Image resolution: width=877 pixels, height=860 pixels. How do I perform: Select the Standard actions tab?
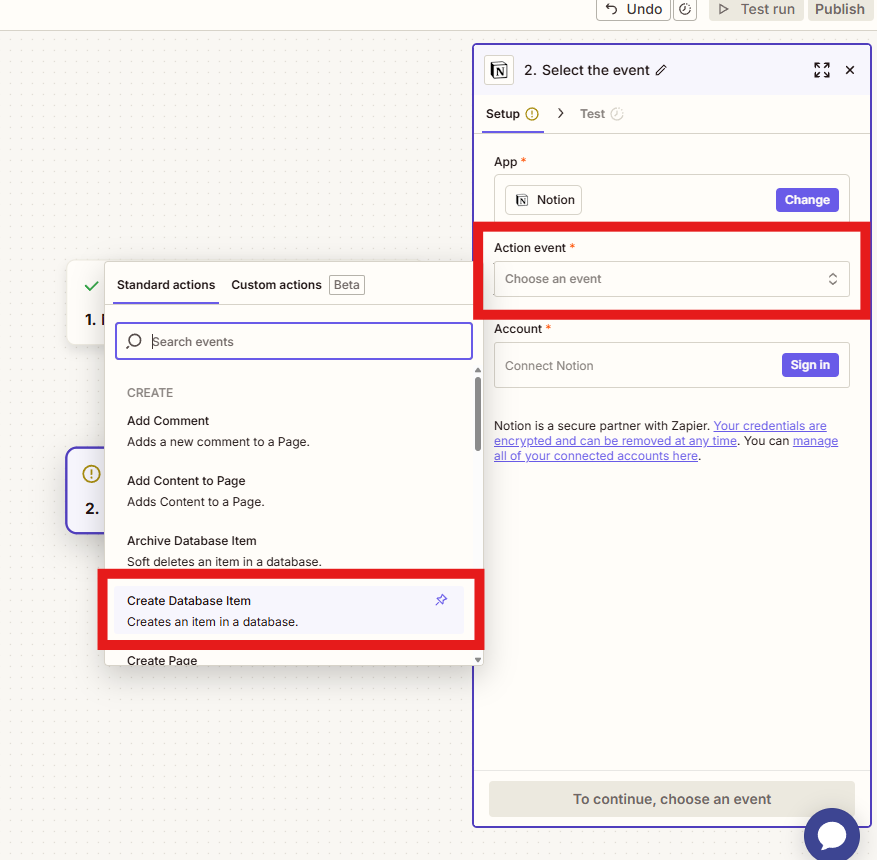[x=166, y=285]
